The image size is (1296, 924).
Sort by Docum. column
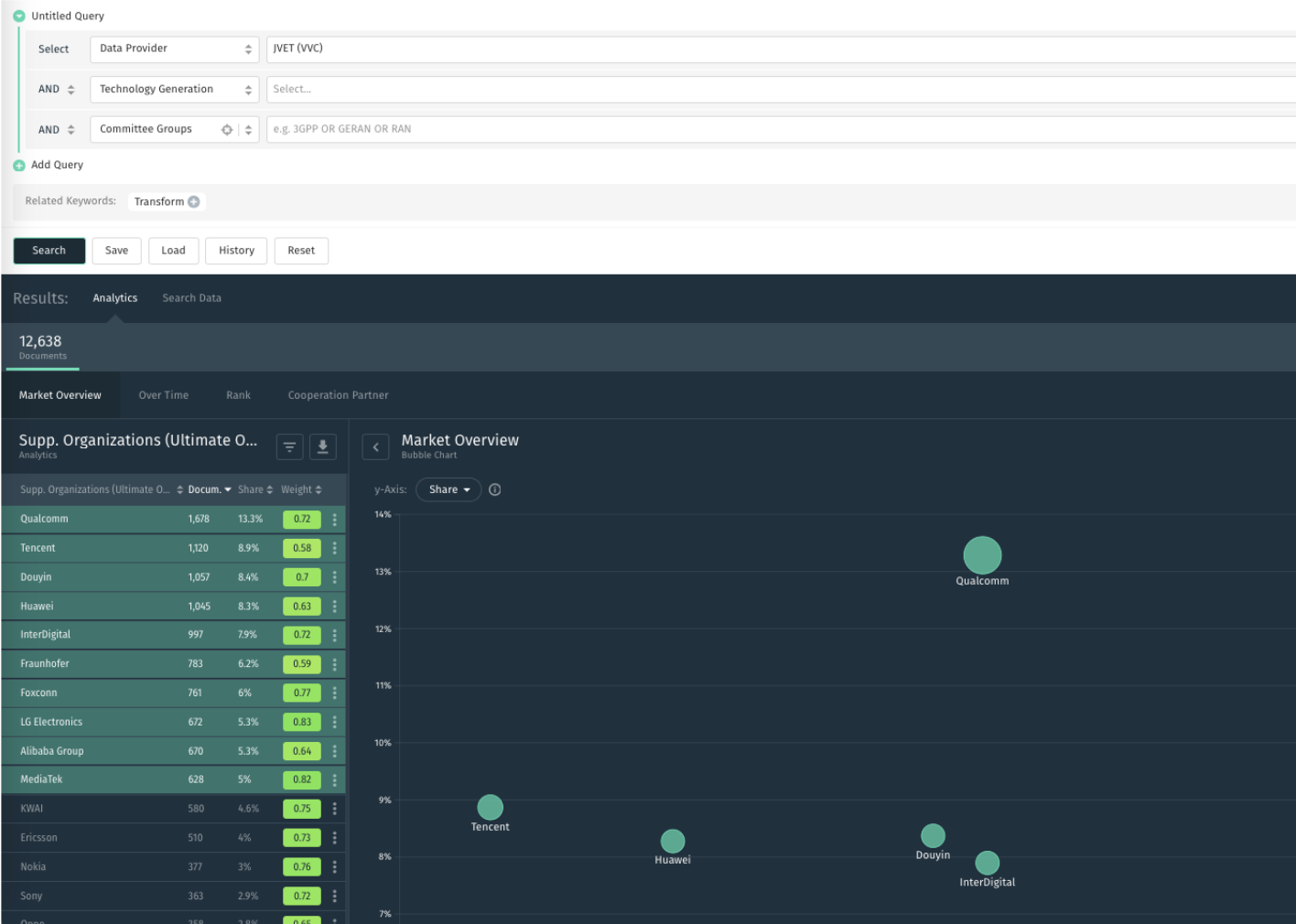click(x=210, y=489)
